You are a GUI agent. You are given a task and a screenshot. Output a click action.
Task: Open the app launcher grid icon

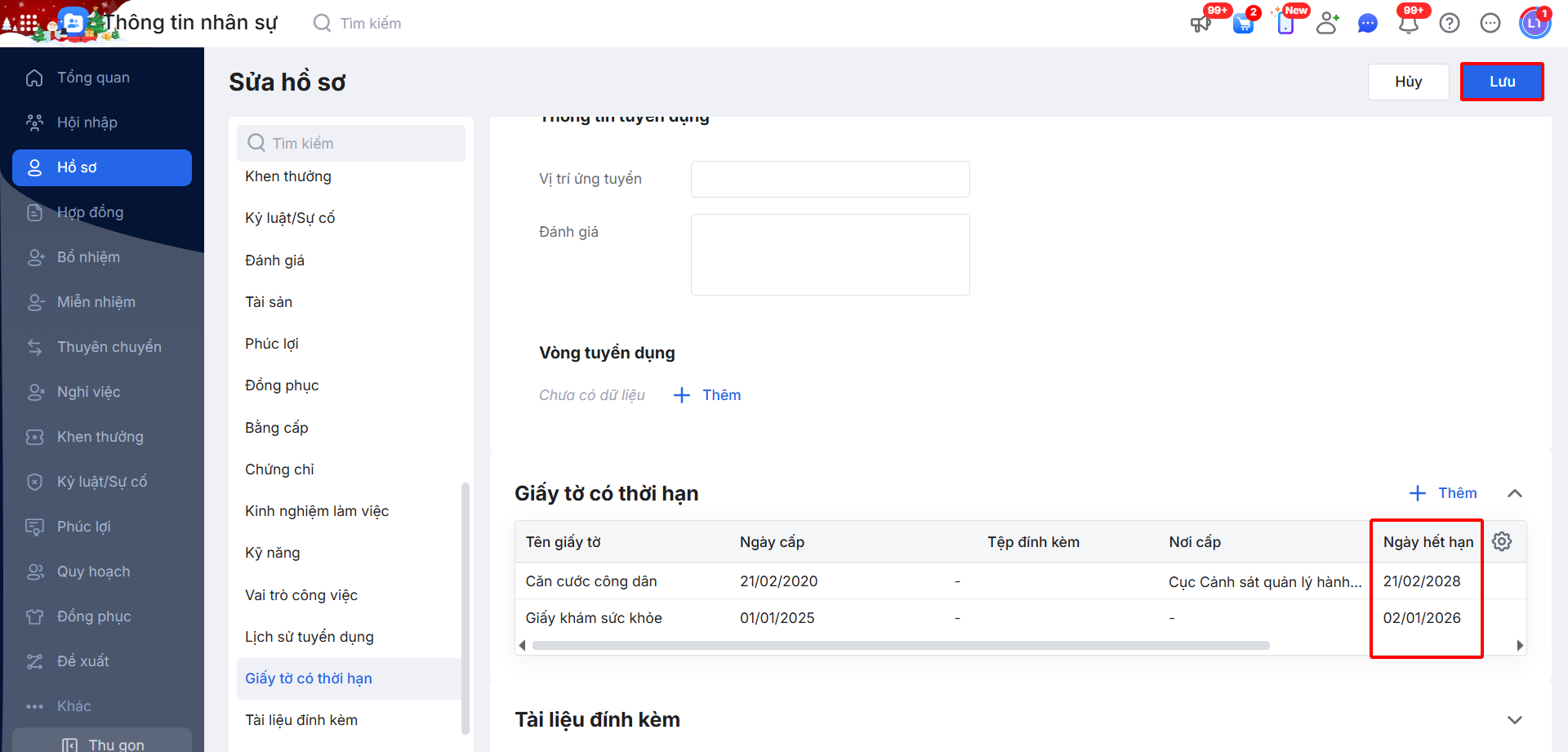[x=28, y=23]
